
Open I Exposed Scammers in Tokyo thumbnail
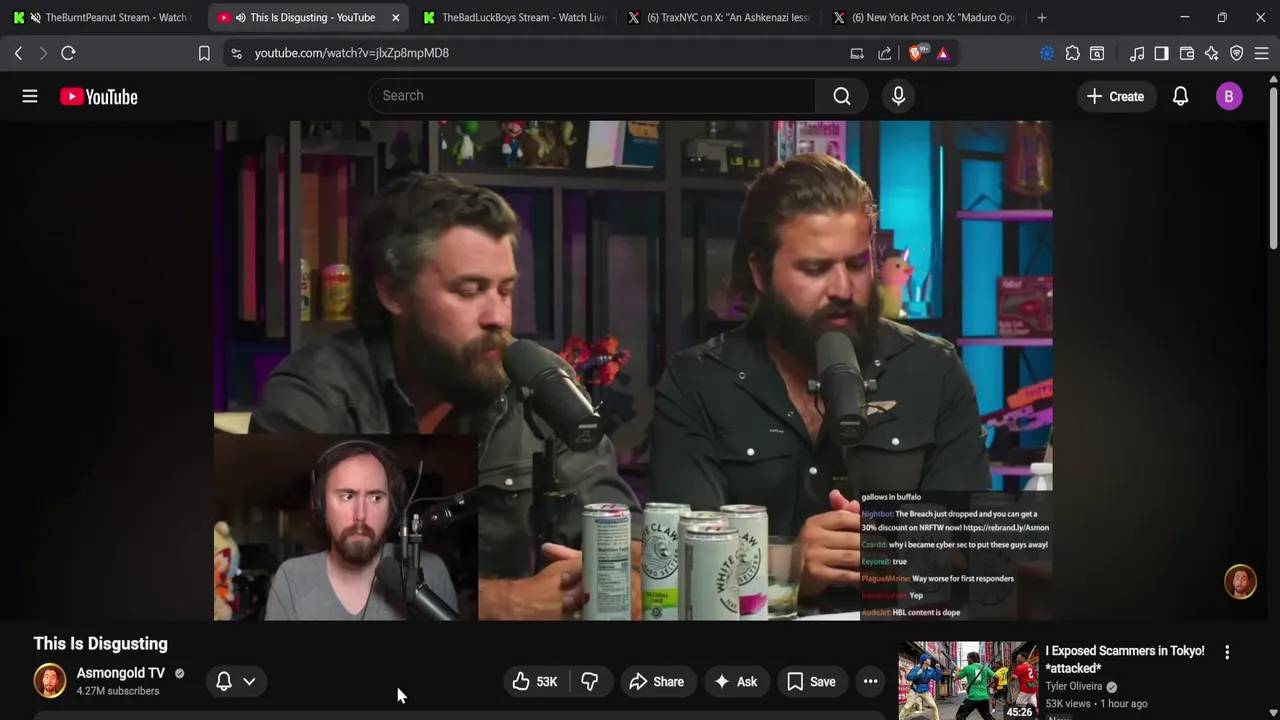click(968, 680)
